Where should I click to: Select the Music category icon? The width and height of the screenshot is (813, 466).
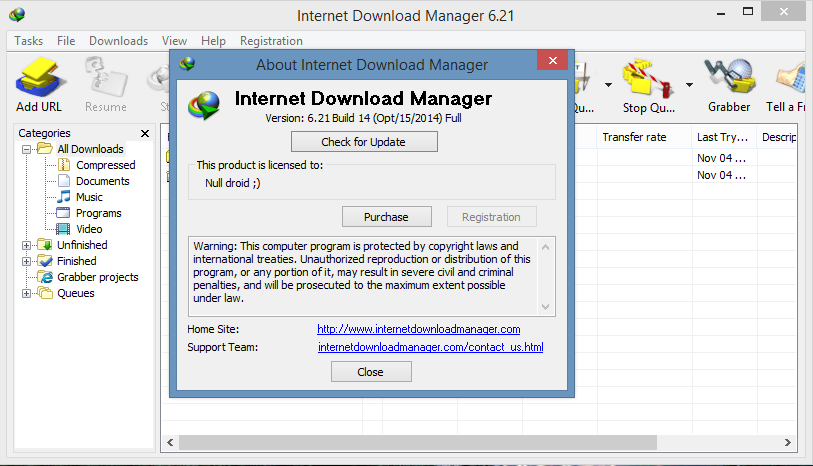(x=64, y=197)
